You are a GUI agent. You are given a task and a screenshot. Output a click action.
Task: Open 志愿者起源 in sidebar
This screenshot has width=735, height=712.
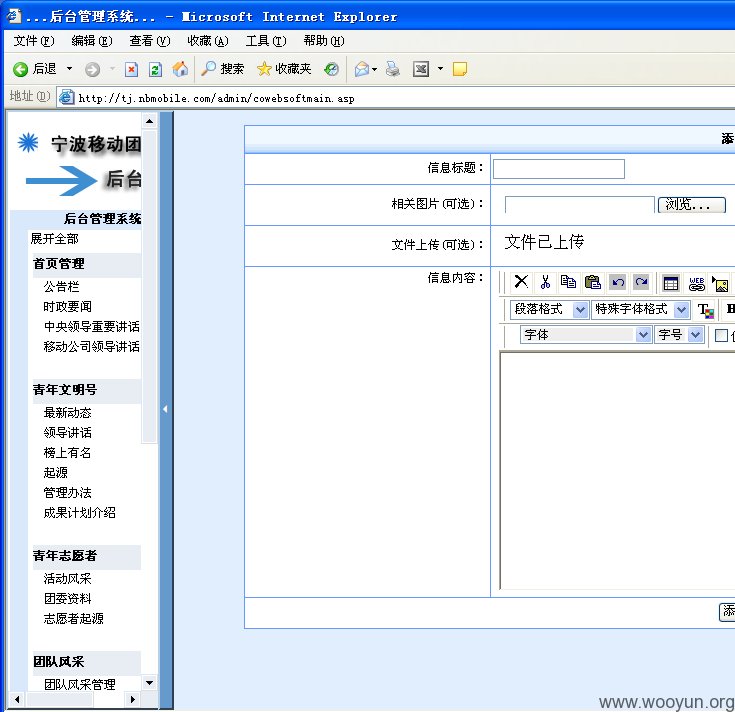[x=74, y=619]
